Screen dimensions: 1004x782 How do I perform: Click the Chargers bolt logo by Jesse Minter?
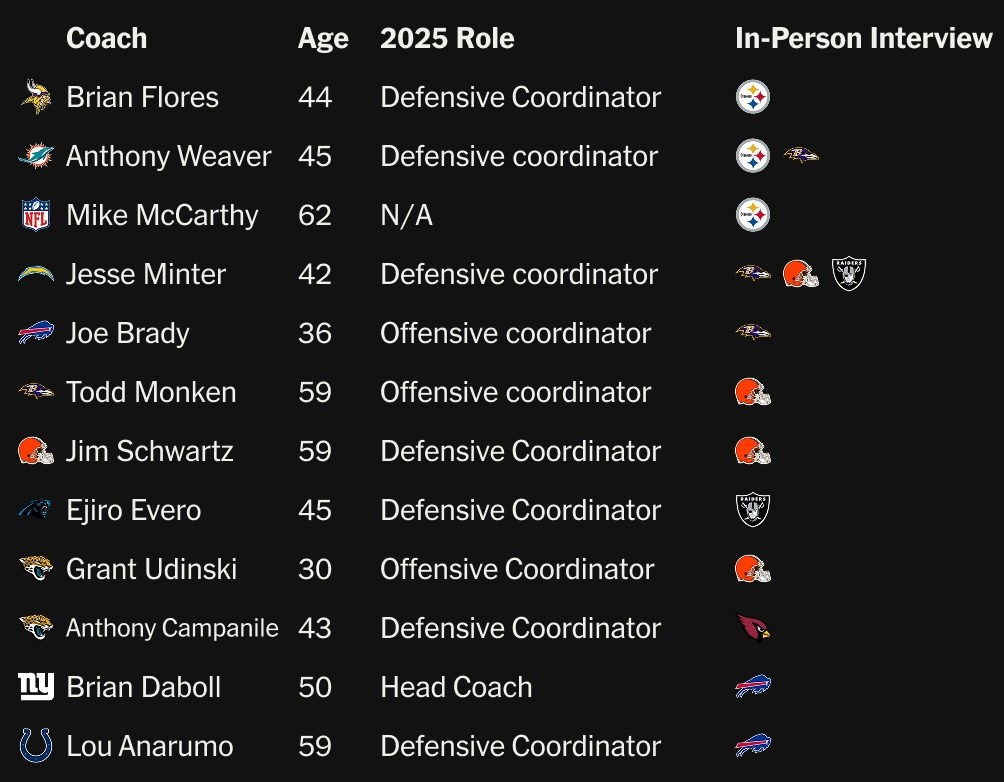tap(36, 274)
